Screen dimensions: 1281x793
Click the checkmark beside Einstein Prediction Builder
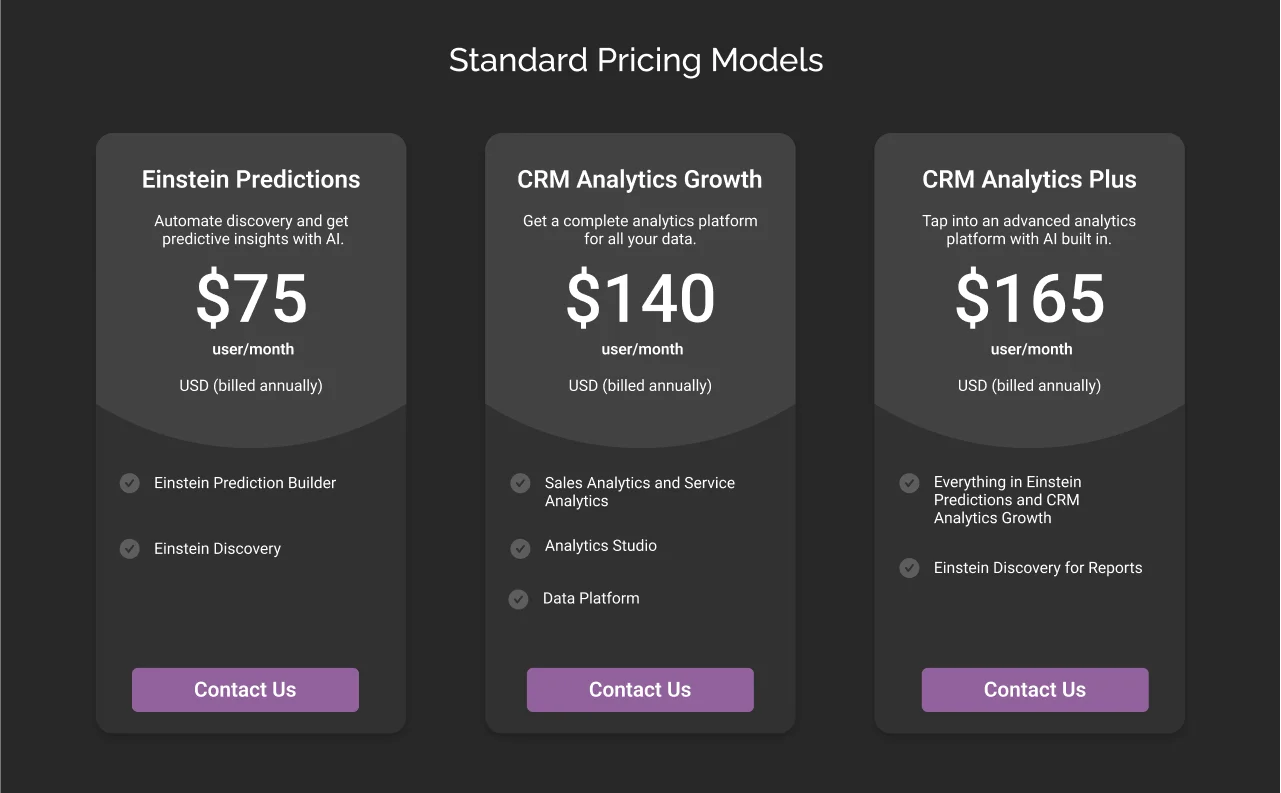point(129,483)
